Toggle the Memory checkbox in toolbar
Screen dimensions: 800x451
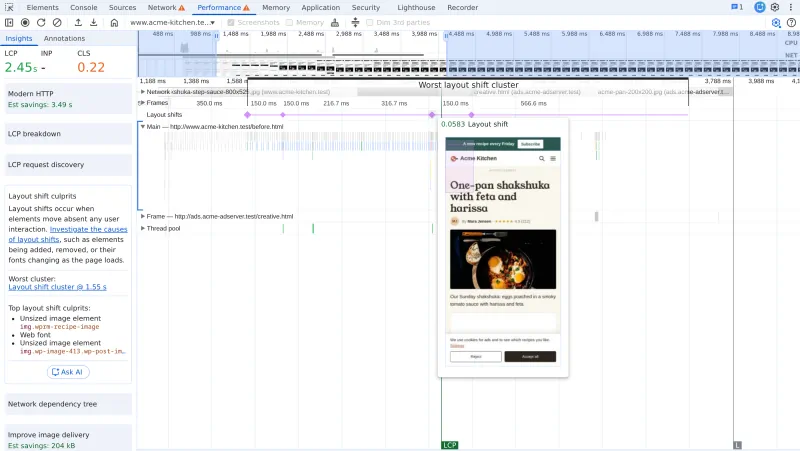click(x=289, y=22)
